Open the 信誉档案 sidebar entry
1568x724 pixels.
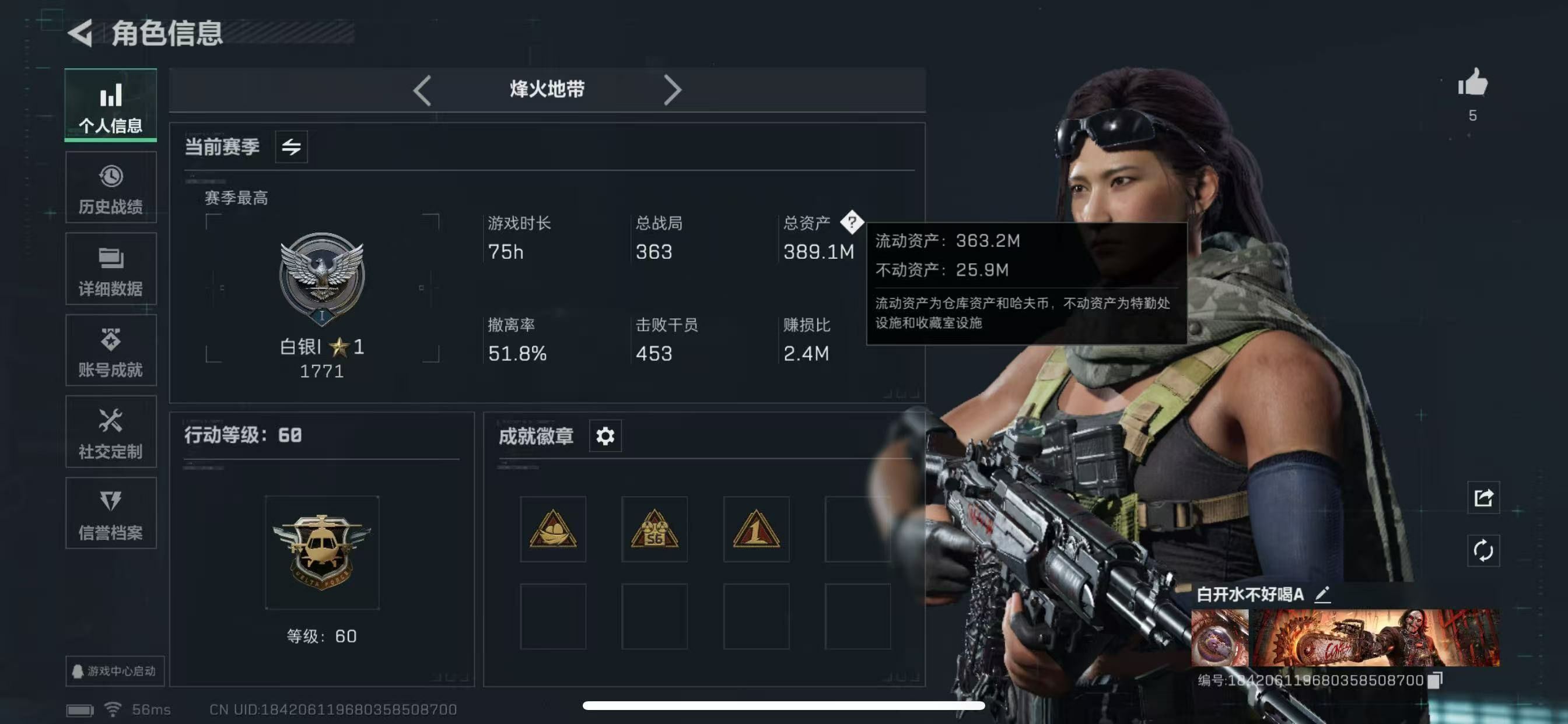point(111,513)
